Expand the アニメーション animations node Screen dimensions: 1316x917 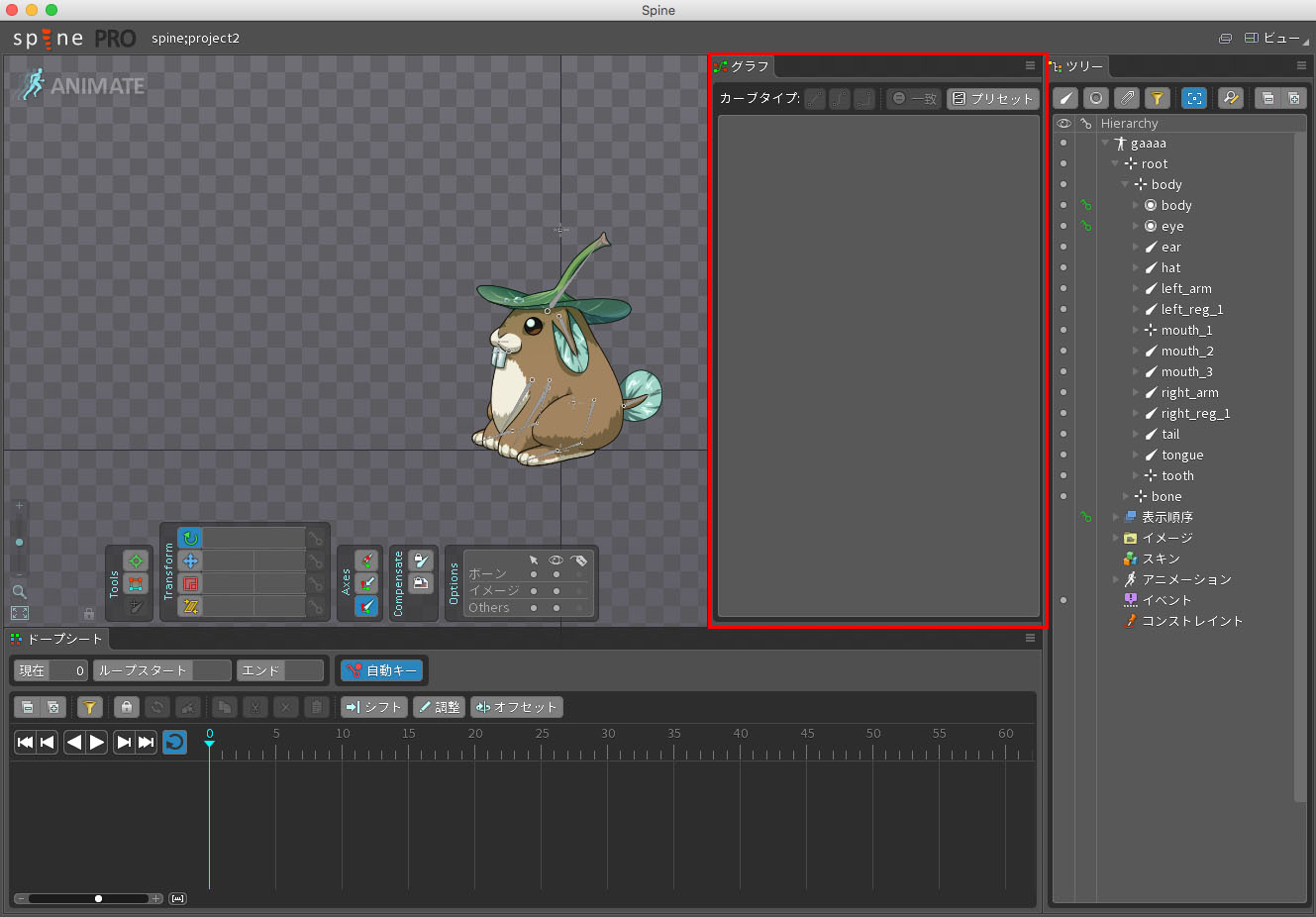(1116, 579)
